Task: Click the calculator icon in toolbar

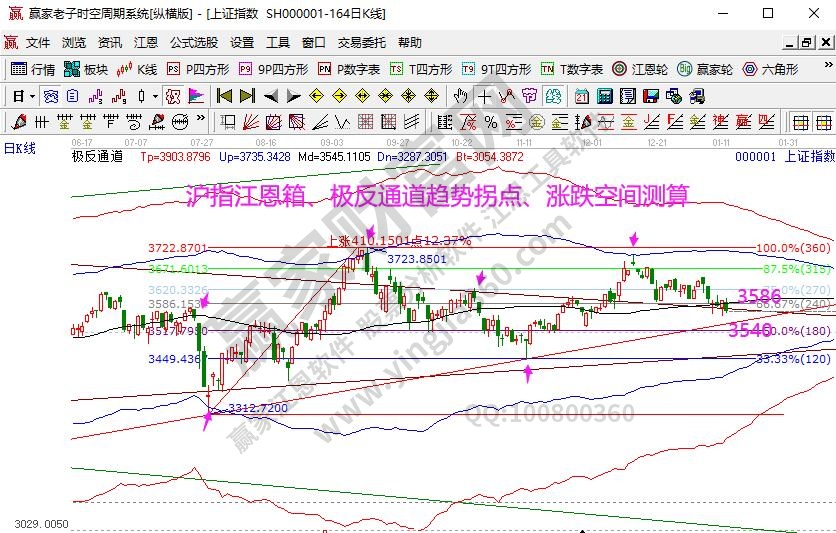Action: 604,96
